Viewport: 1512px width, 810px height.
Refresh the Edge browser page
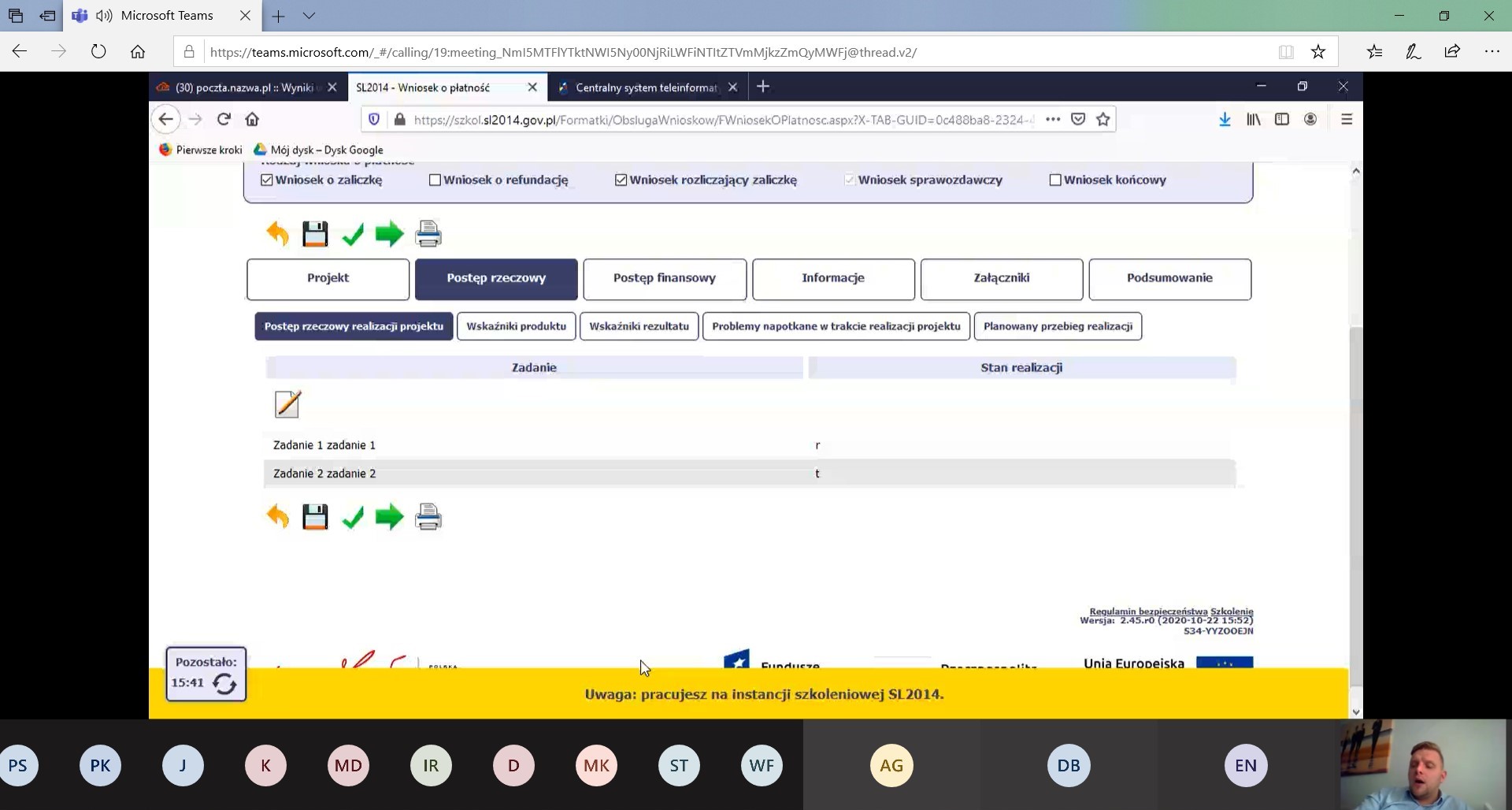pos(98,52)
